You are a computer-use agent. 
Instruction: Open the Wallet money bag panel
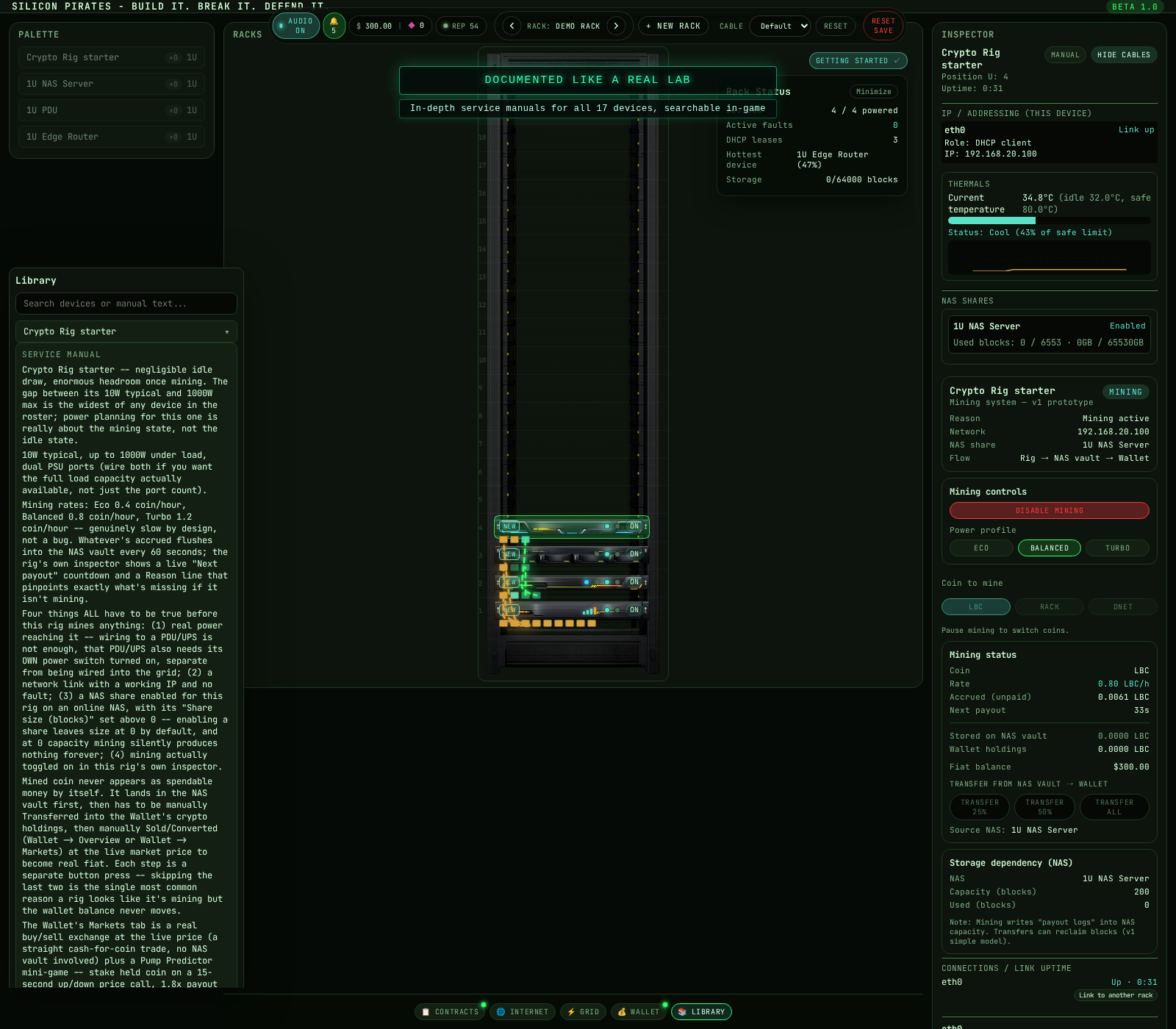639,1011
